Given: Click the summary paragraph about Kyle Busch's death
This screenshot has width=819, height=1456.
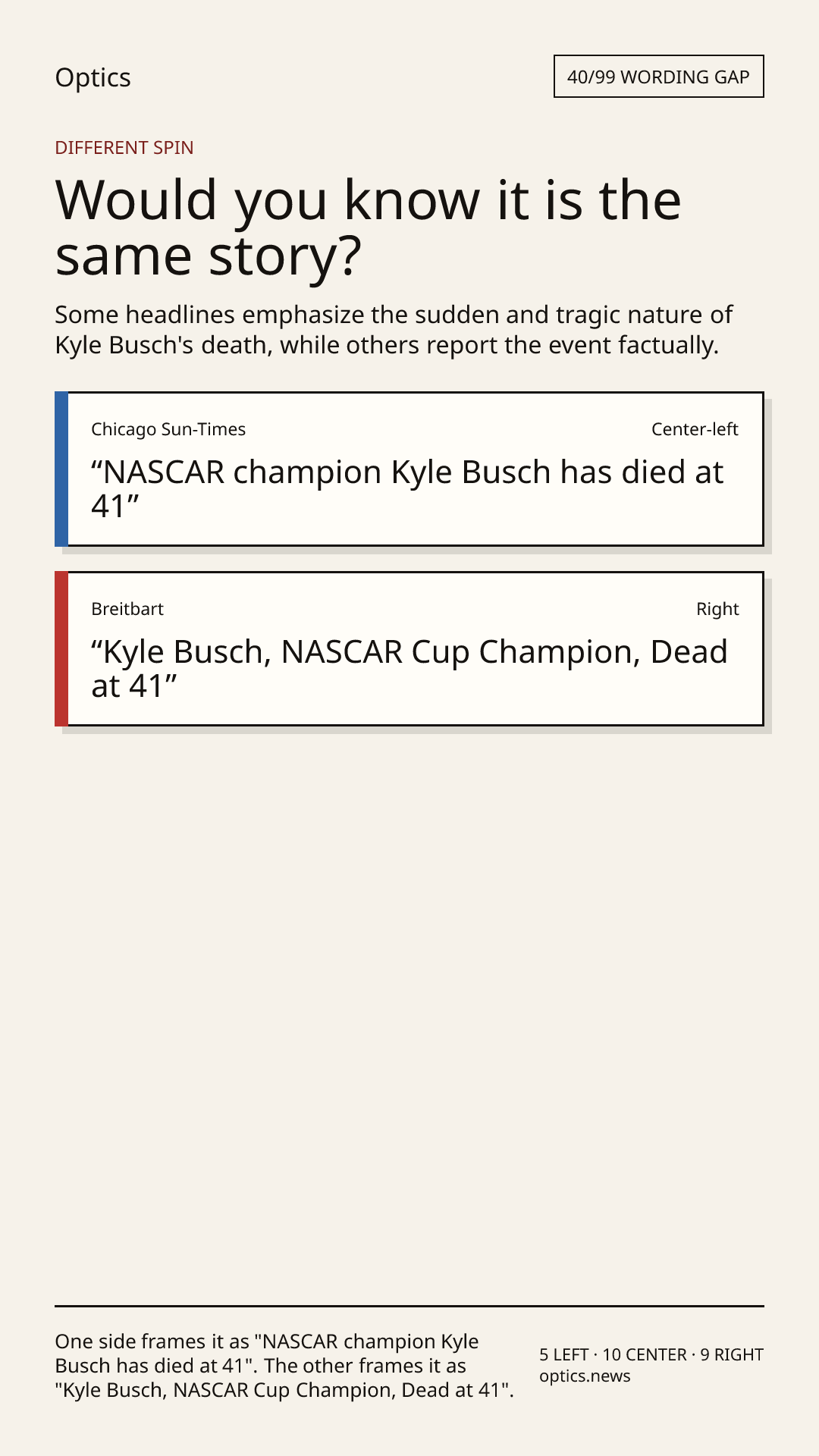Looking at the screenshot, I should tap(394, 330).
